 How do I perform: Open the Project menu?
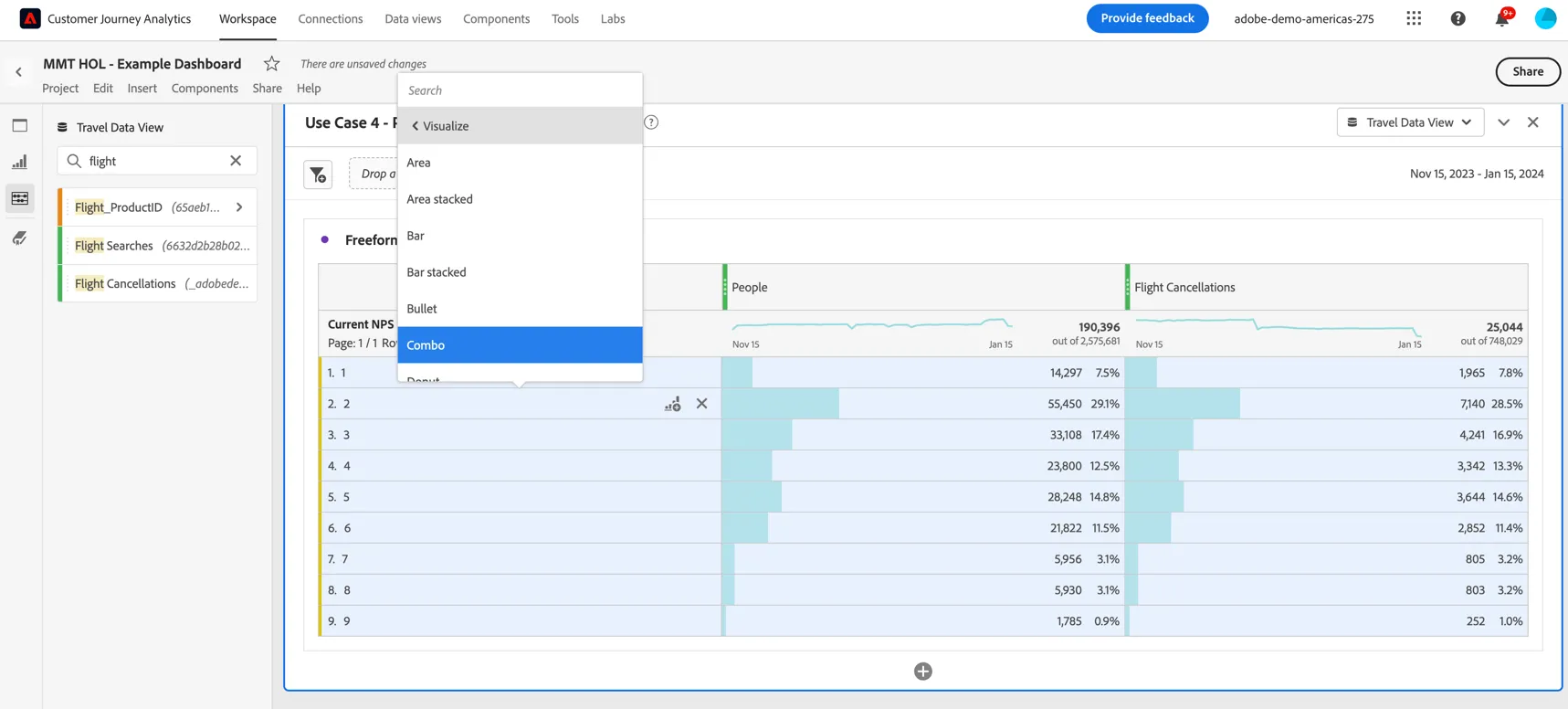(60, 89)
